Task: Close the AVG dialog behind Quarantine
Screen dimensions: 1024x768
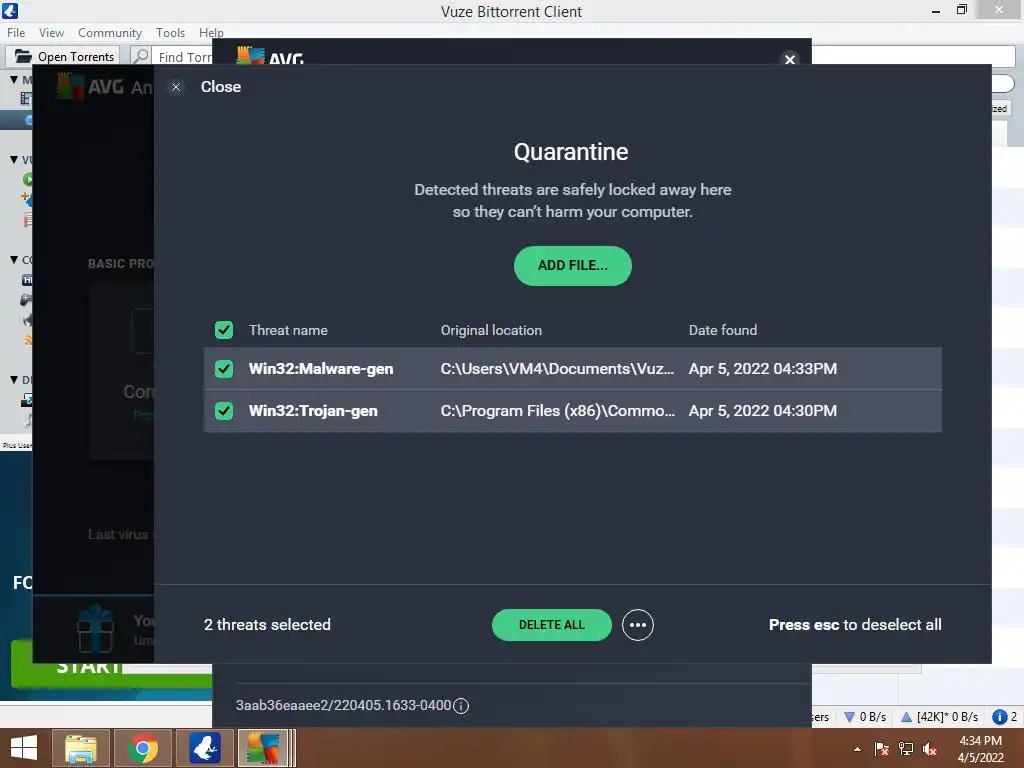Action: pyautogui.click(x=790, y=59)
